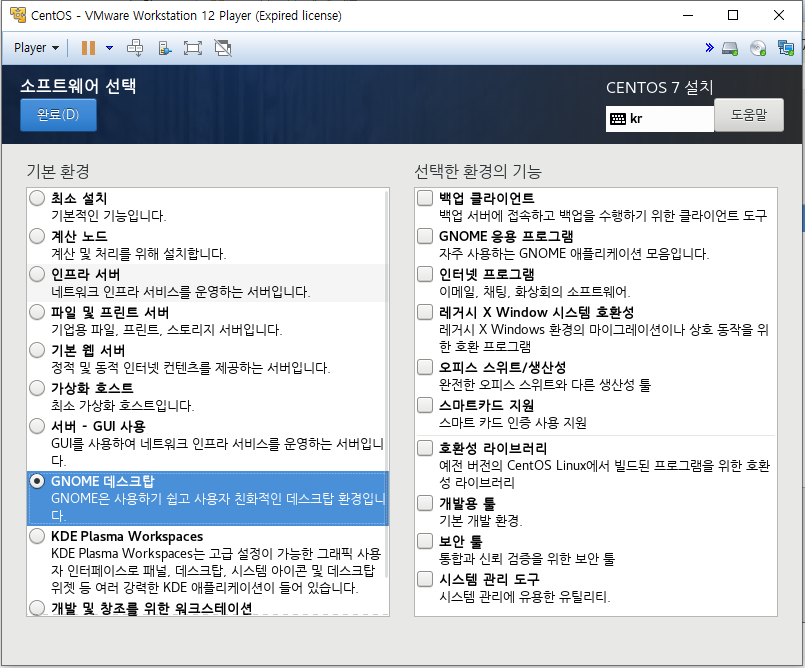The height and width of the screenshot is (668, 805).
Task: Select the GNOME 데스크탑 radio button
Action: coord(37,481)
